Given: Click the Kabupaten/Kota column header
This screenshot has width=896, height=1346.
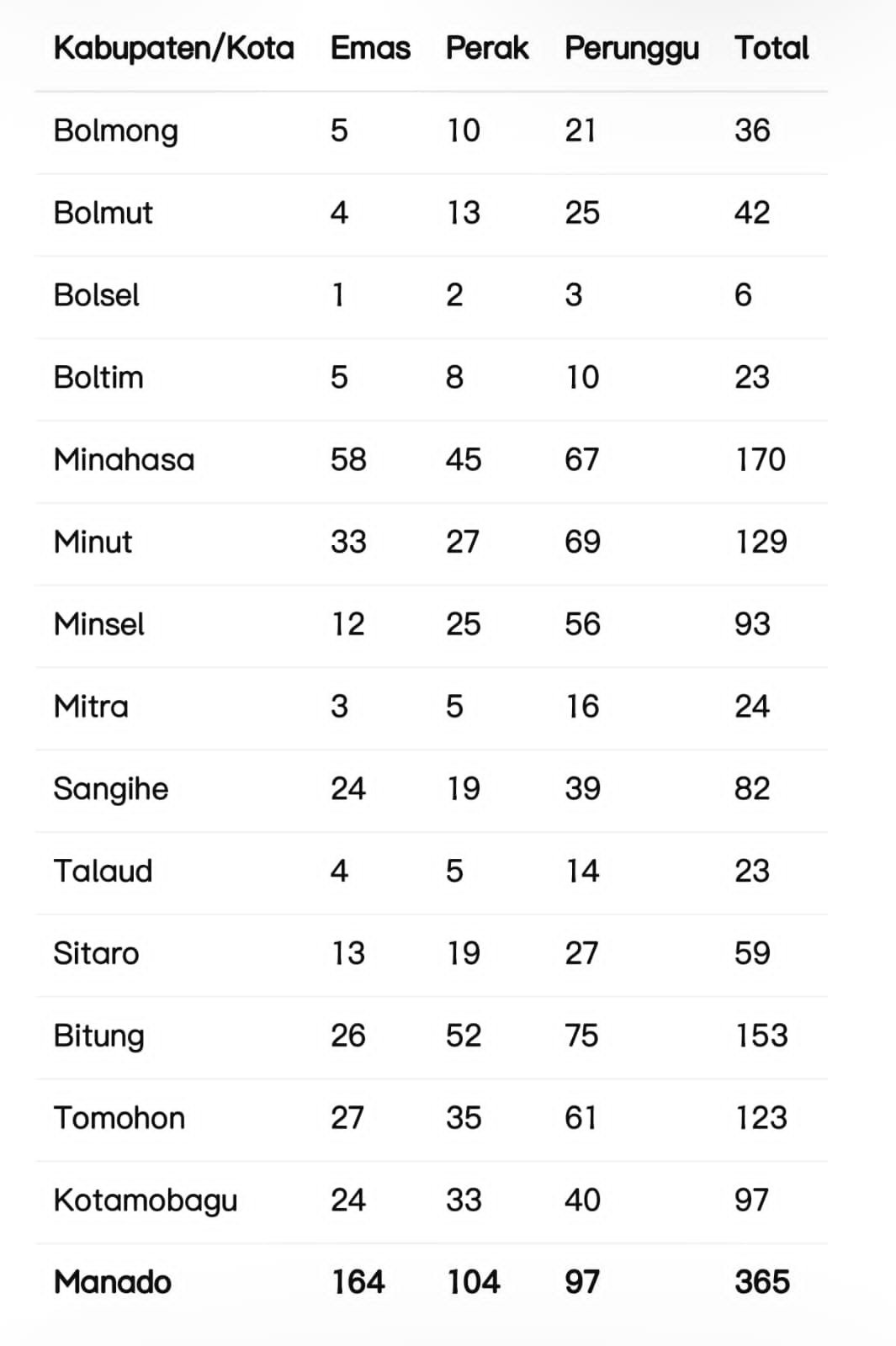Looking at the screenshot, I should pyautogui.click(x=174, y=49).
